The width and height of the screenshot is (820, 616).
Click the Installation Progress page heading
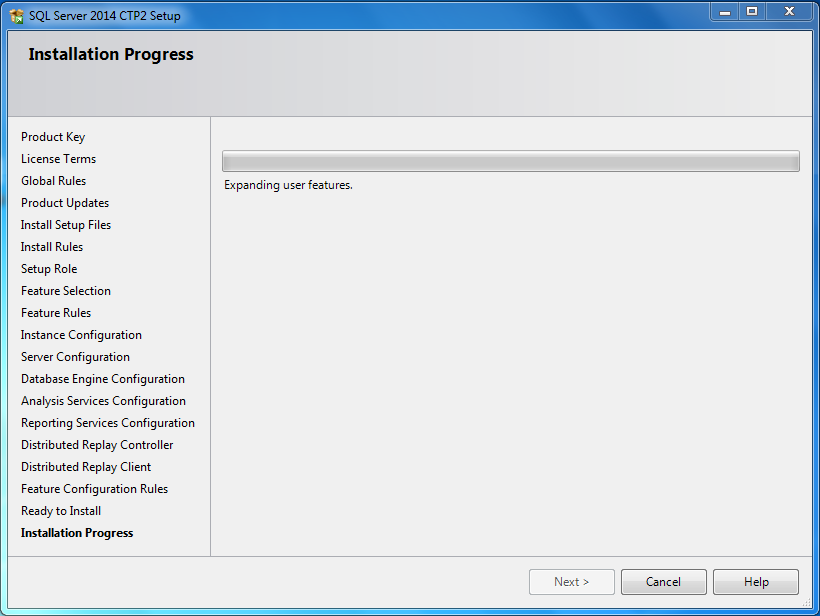click(111, 54)
